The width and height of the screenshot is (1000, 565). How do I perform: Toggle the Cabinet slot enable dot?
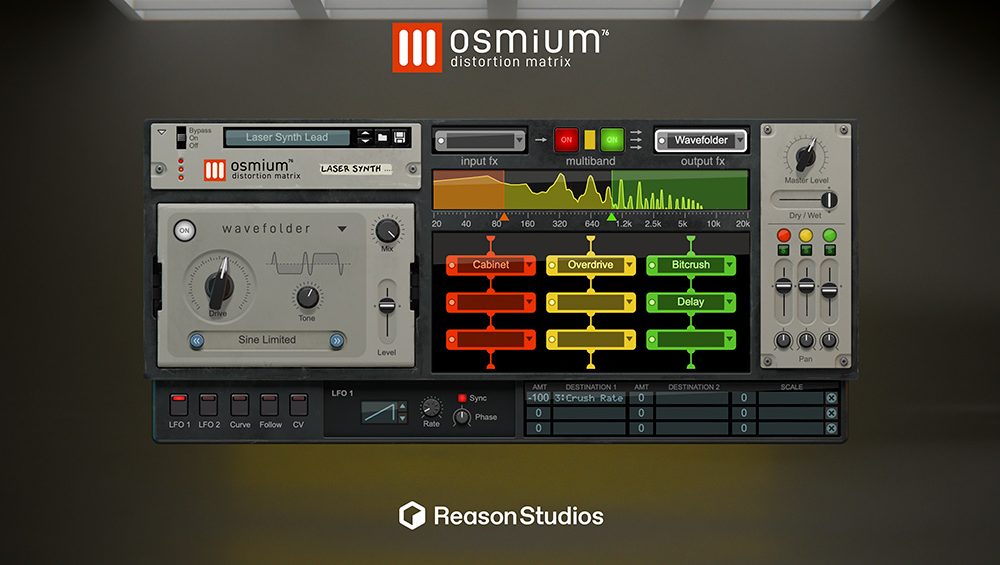tap(452, 265)
